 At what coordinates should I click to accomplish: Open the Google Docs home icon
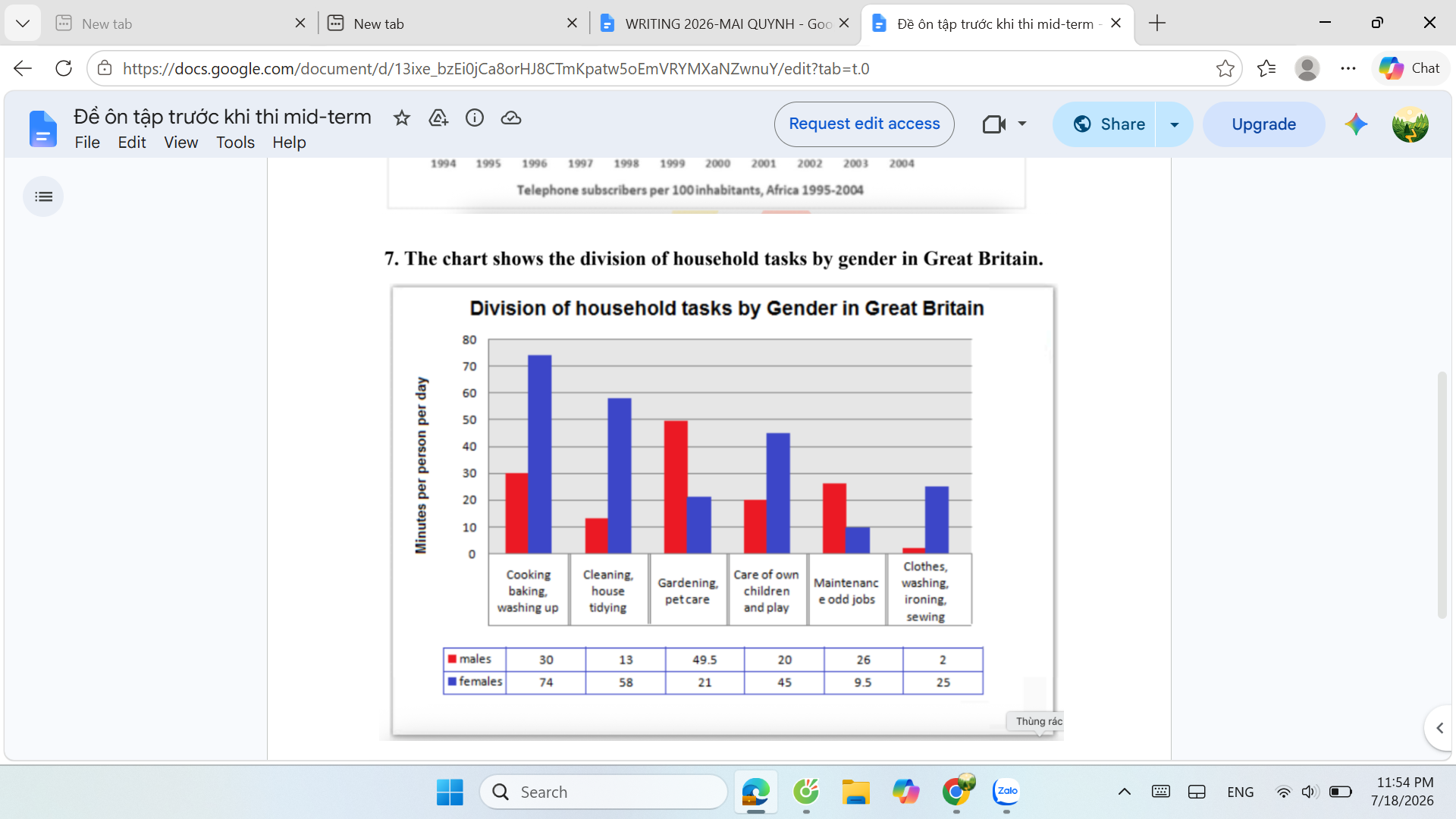click(43, 128)
